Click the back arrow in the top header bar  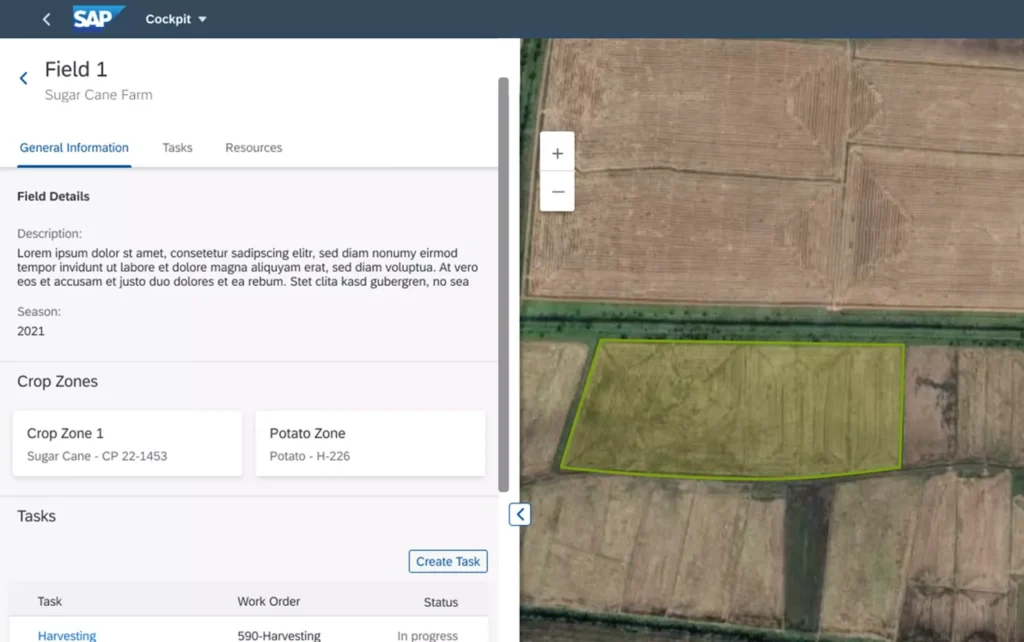[x=46, y=19]
